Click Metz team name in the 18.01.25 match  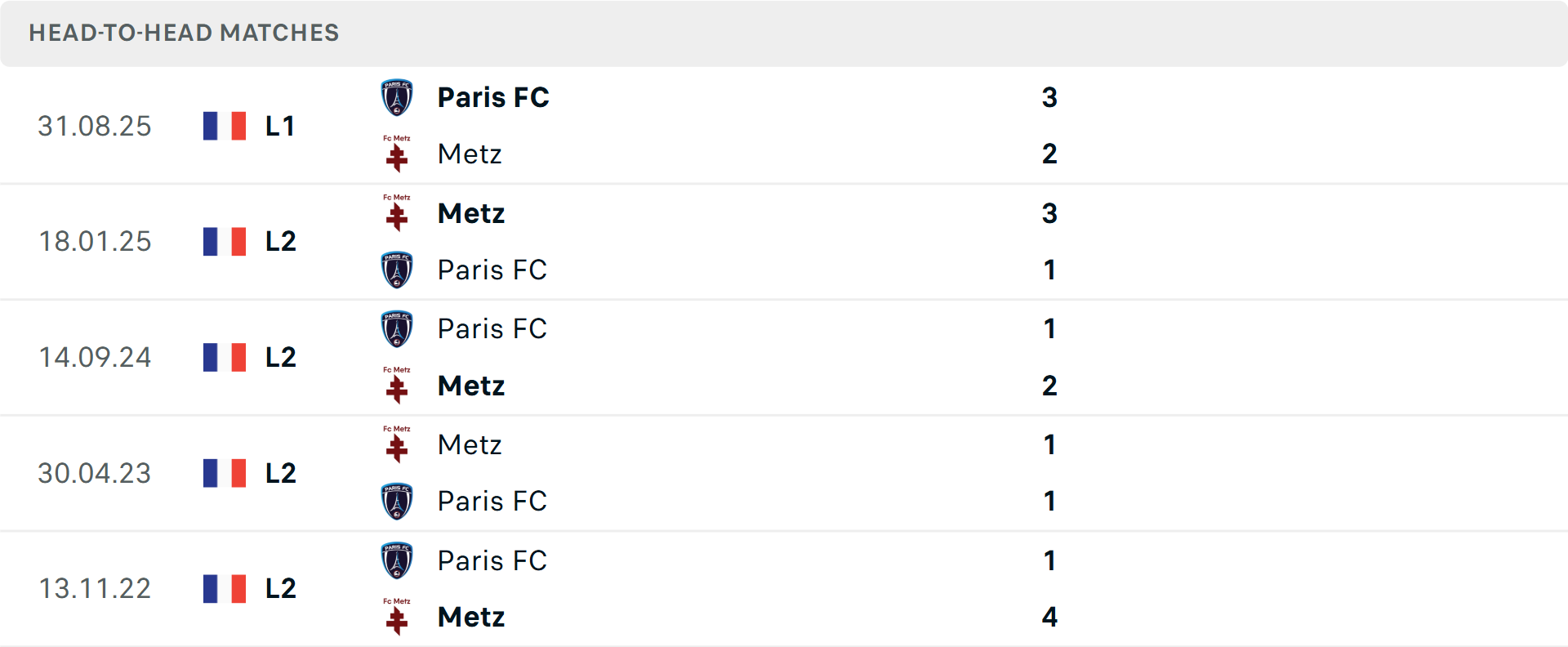click(x=470, y=214)
